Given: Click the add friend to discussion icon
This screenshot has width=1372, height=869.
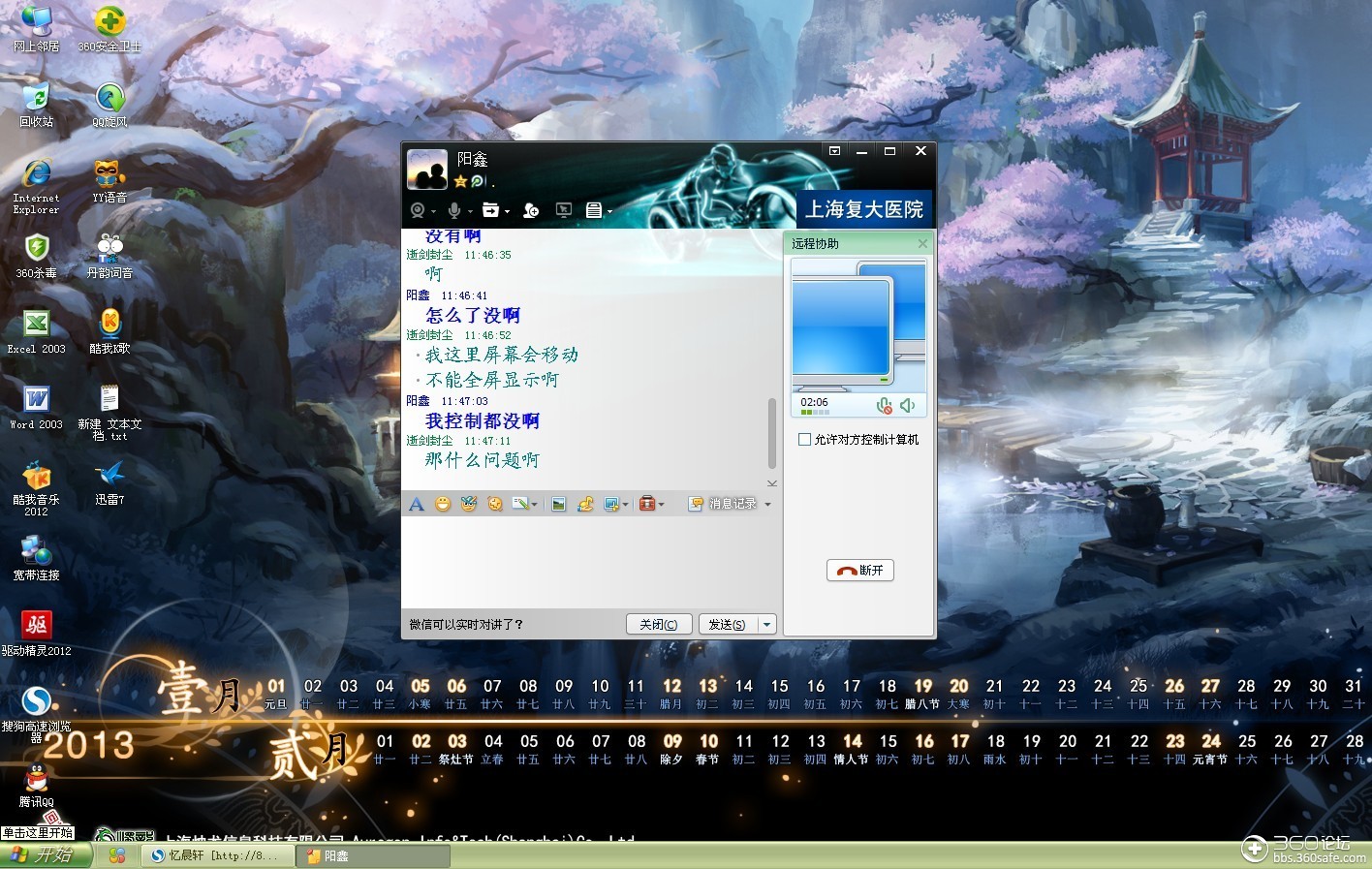Looking at the screenshot, I should click(531, 210).
